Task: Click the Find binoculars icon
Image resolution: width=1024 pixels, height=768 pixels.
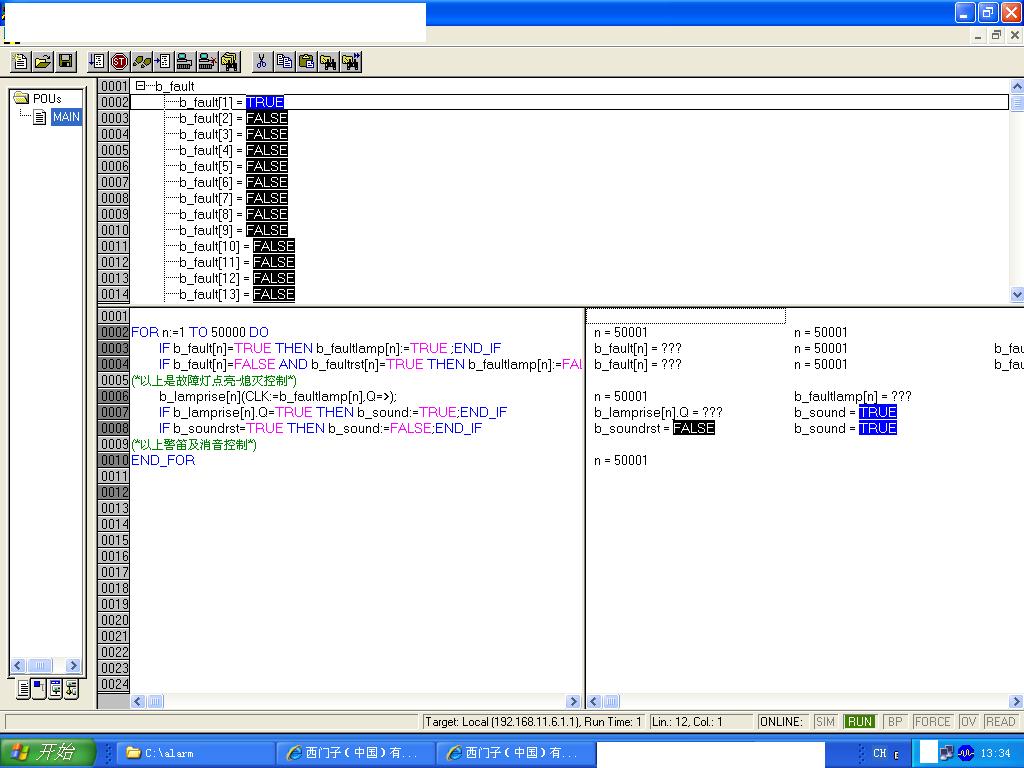Action: click(329, 62)
